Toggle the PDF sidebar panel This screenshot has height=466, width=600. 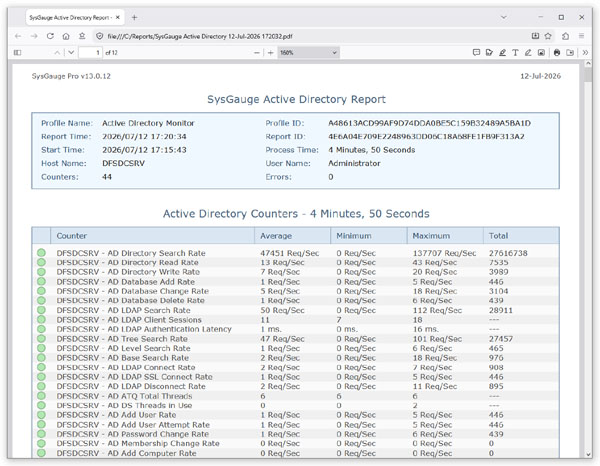(17, 52)
